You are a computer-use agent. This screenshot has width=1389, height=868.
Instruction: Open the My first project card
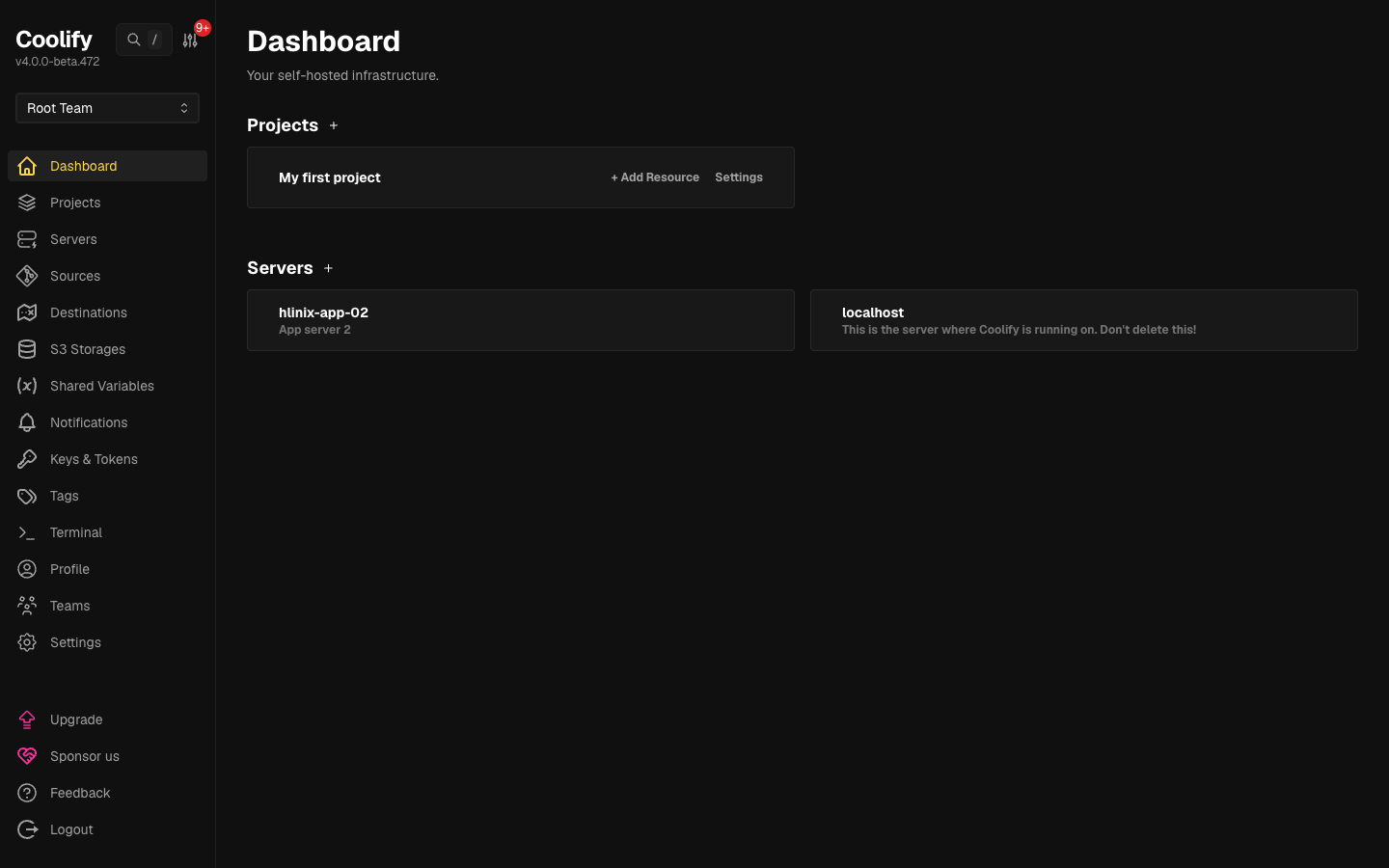click(x=521, y=177)
